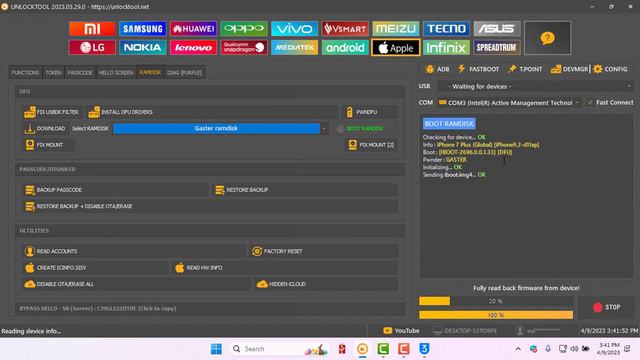Screen dimensions: 640x360
Task: Select the Spreadtrum brand logo
Action: tap(497, 47)
